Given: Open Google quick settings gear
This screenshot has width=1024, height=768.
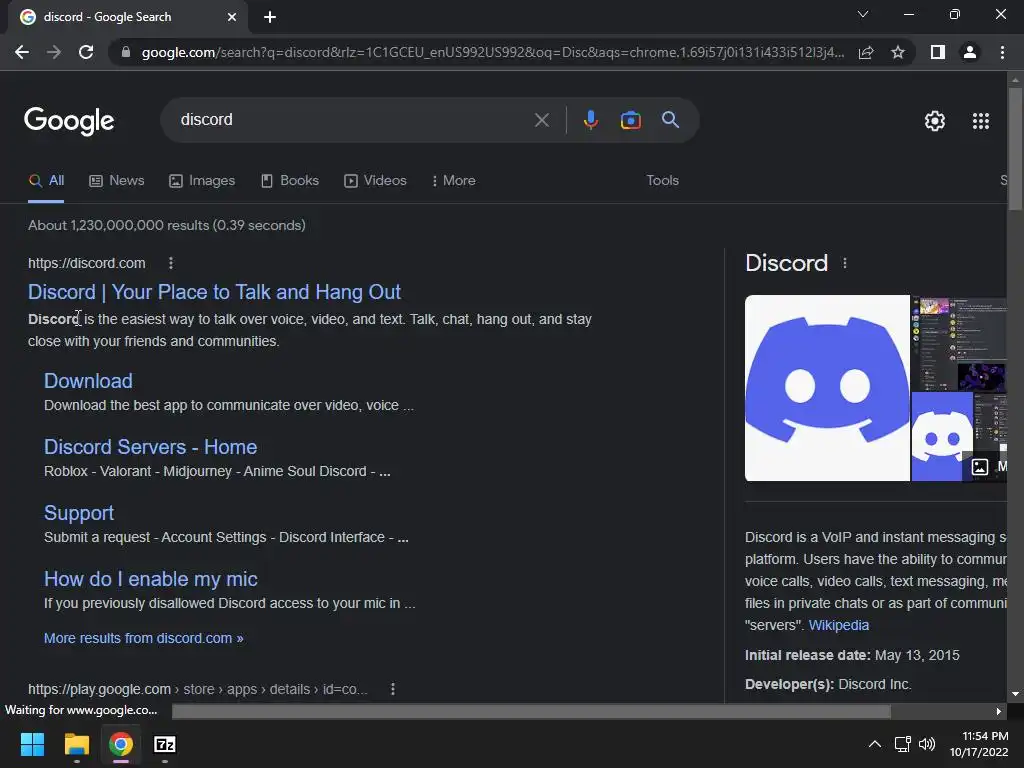Looking at the screenshot, I should pos(935,121).
